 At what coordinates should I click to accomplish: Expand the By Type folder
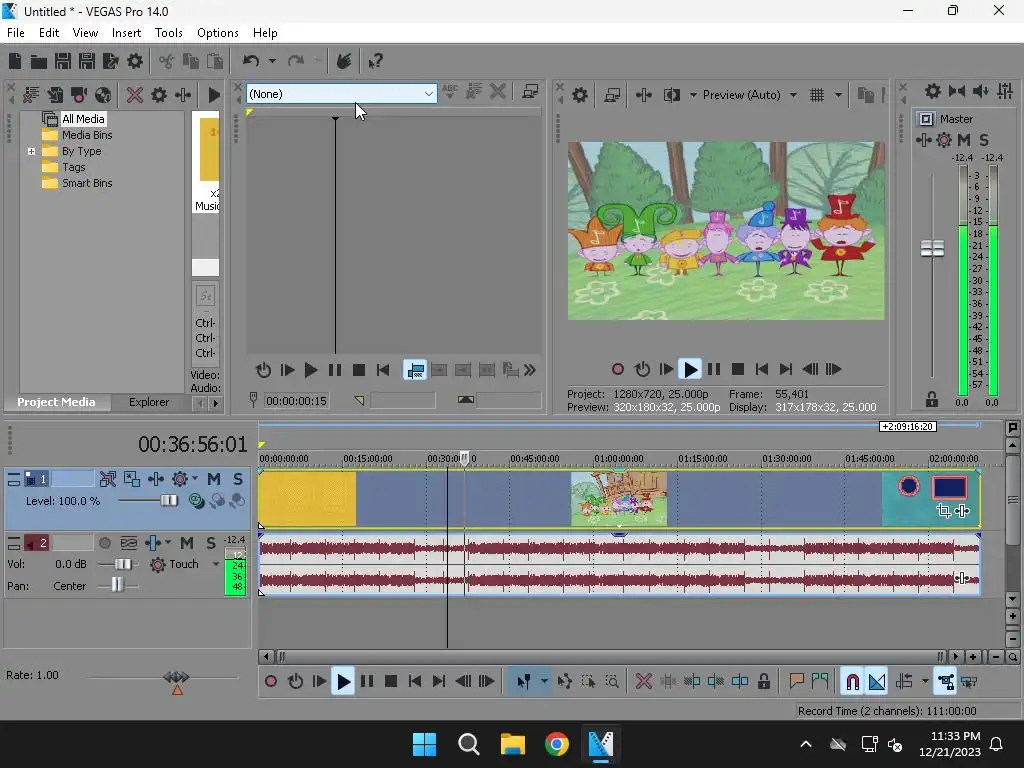31,152
